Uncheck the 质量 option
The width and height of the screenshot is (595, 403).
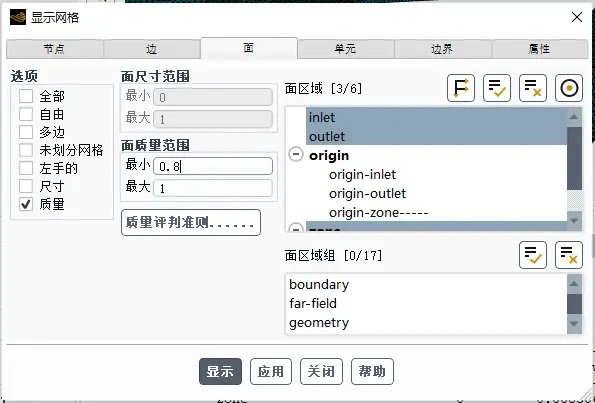[26, 205]
